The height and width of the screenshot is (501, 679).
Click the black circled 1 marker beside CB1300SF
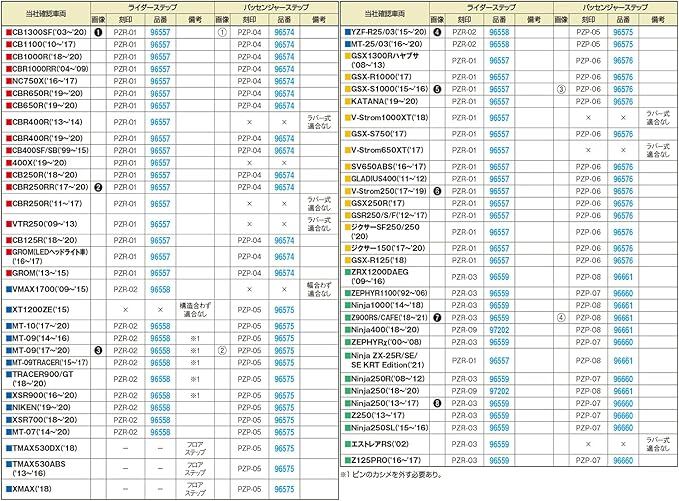point(98,32)
